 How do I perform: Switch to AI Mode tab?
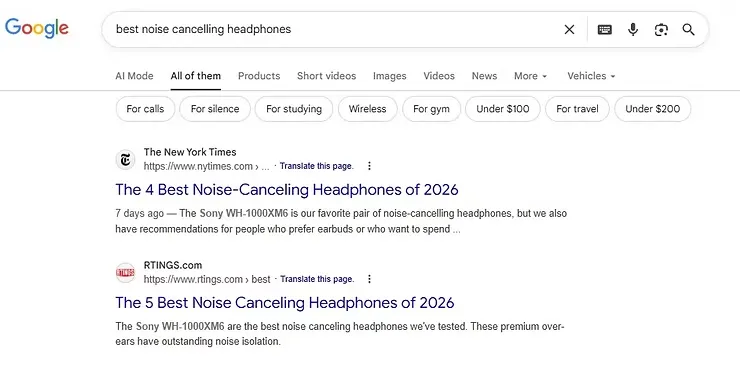click(135, 76)
